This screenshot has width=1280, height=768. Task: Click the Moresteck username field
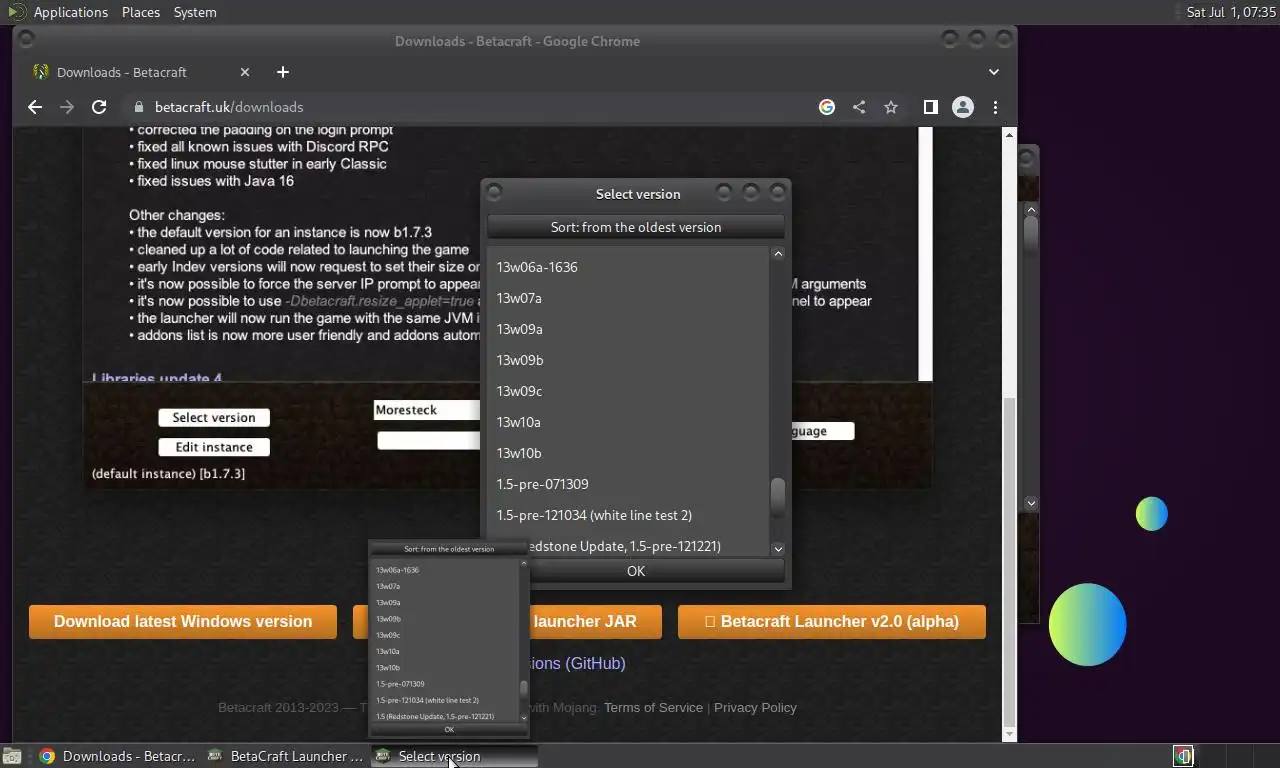(x=427, y=409)
